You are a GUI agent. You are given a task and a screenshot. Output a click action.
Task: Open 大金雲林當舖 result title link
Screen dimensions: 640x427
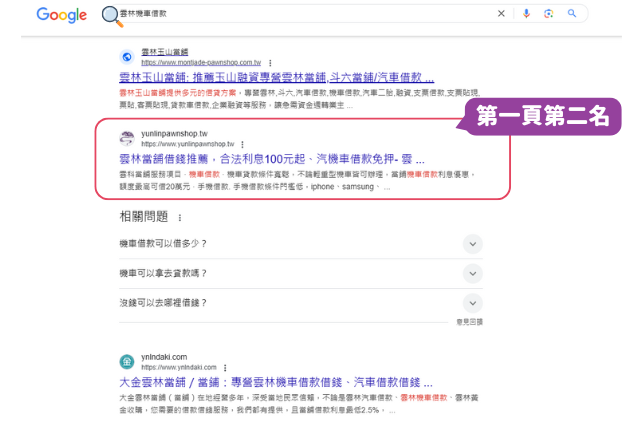[x=276, y=383]
